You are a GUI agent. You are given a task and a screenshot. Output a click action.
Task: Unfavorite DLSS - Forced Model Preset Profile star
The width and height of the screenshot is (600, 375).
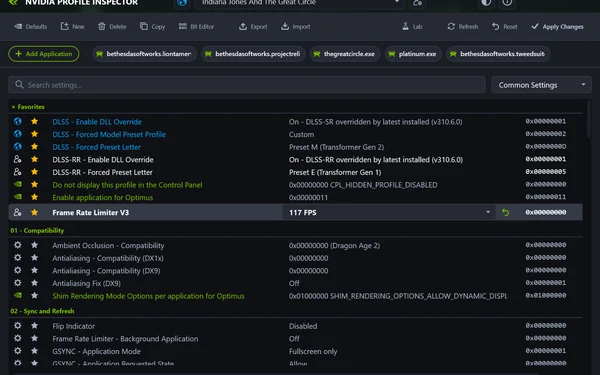pyautogui.click(x=34, y=134)
